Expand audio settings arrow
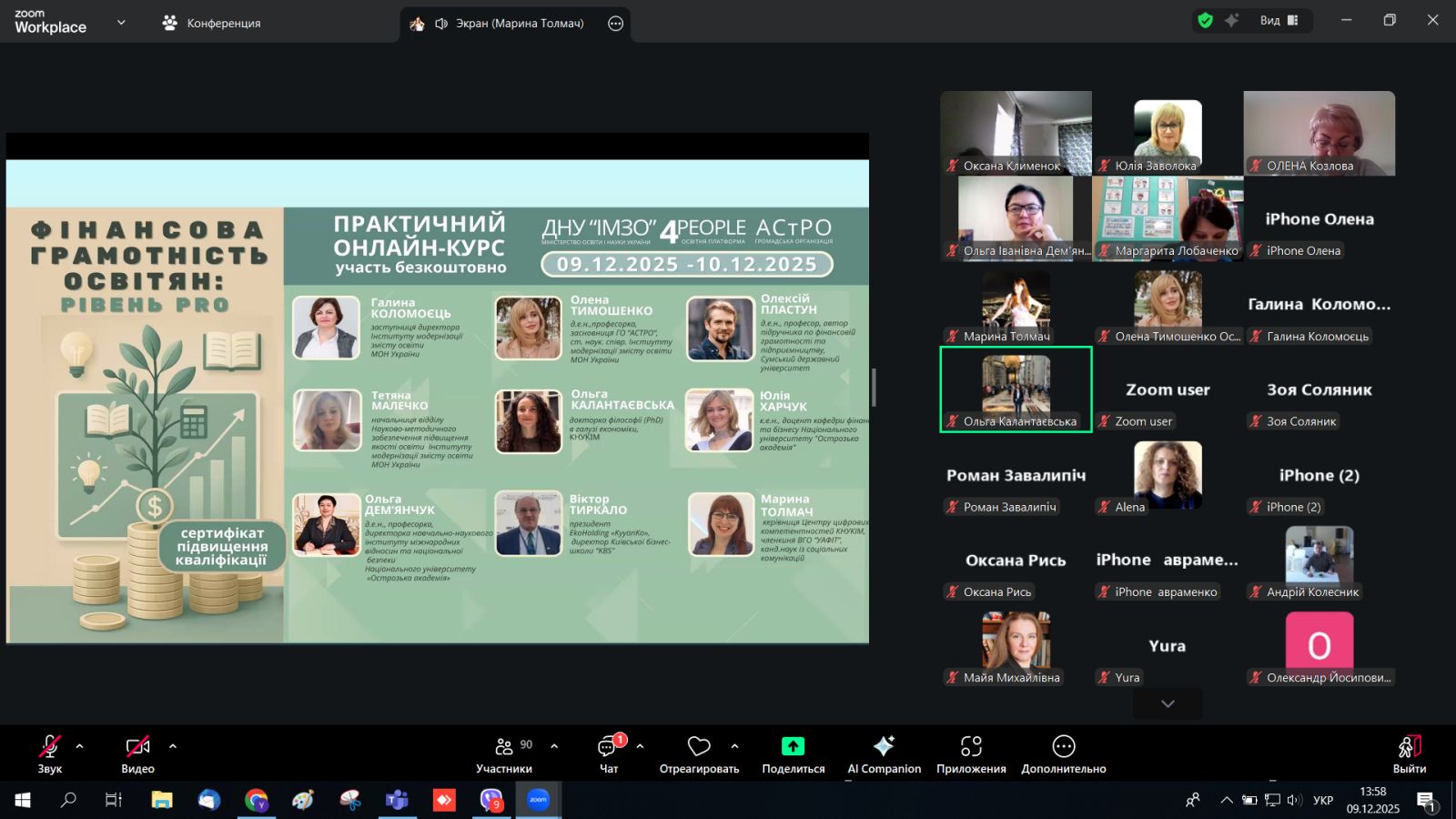1456x819 pixels. point(80,746)
